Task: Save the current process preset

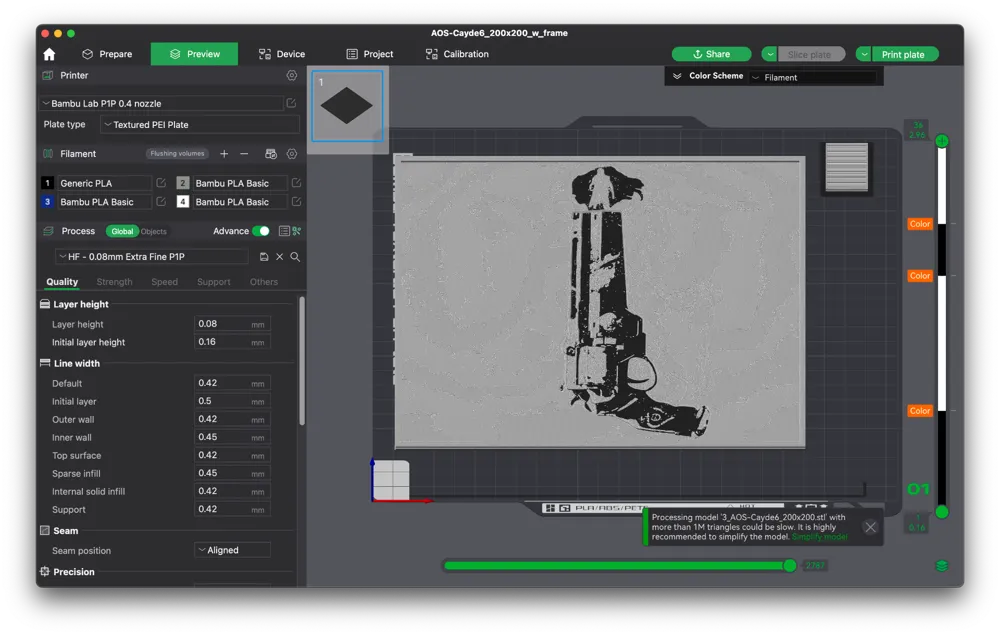Action: click(x=264, y=257)
